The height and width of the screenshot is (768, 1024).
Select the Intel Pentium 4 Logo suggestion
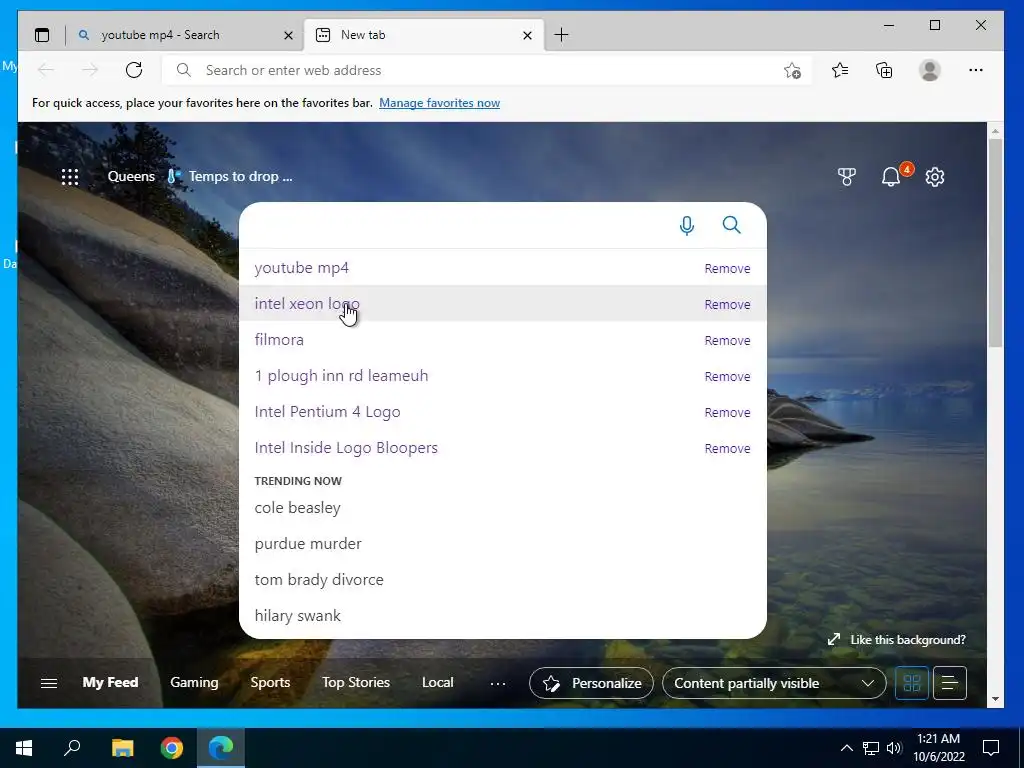tap(327, 411)
